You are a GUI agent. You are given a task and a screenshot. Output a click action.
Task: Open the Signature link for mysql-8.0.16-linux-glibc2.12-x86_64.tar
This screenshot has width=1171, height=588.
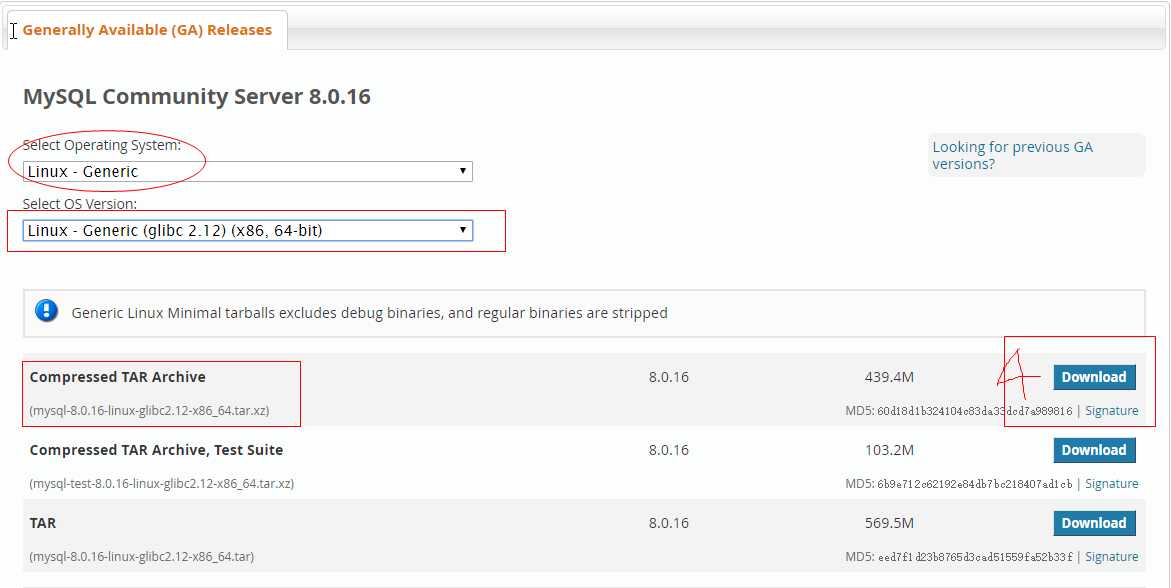pyautogui.click(x=1111, y=557)
